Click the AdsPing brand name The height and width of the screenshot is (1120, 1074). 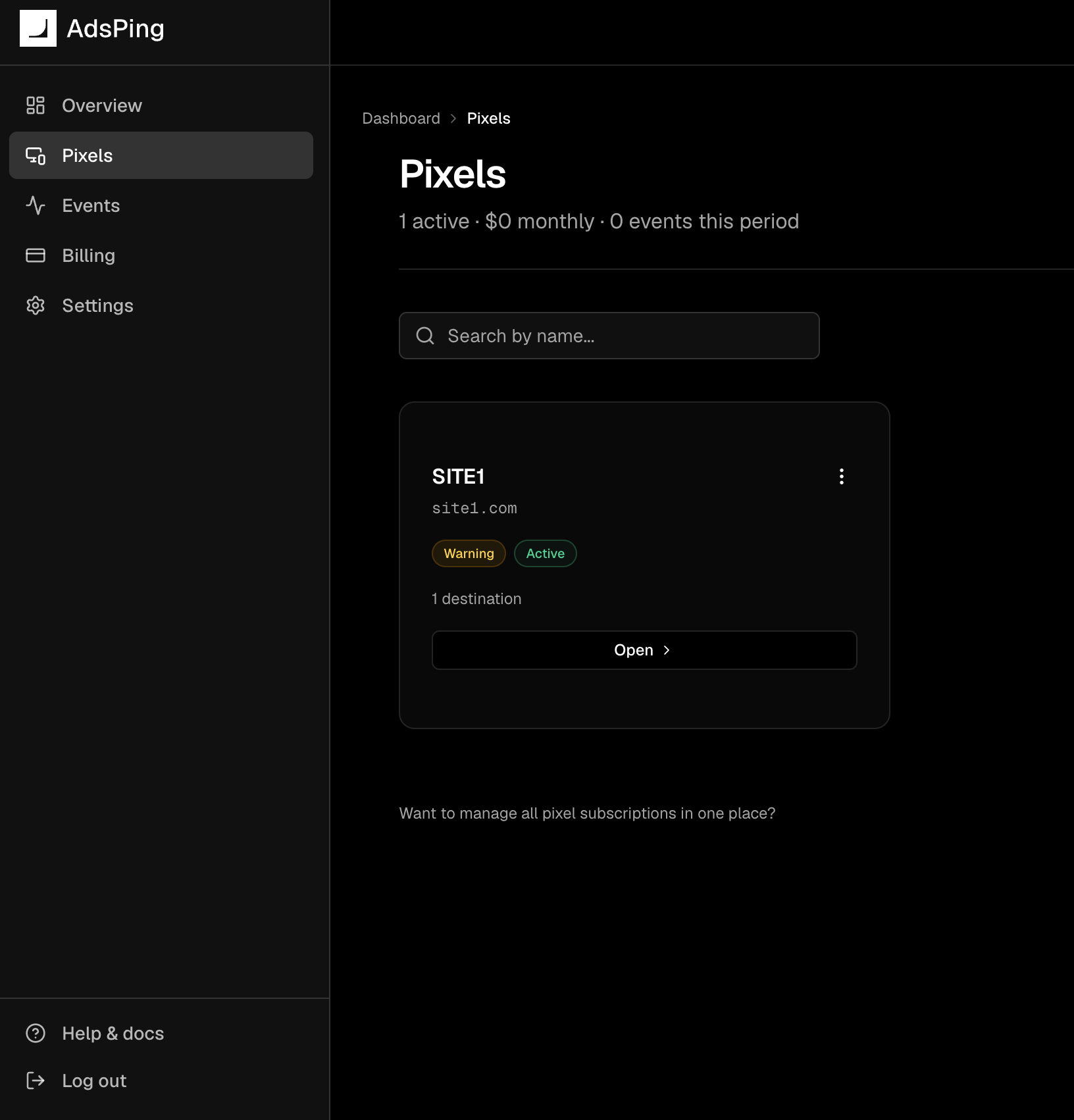pyautogui.click(x=116, y=29)
